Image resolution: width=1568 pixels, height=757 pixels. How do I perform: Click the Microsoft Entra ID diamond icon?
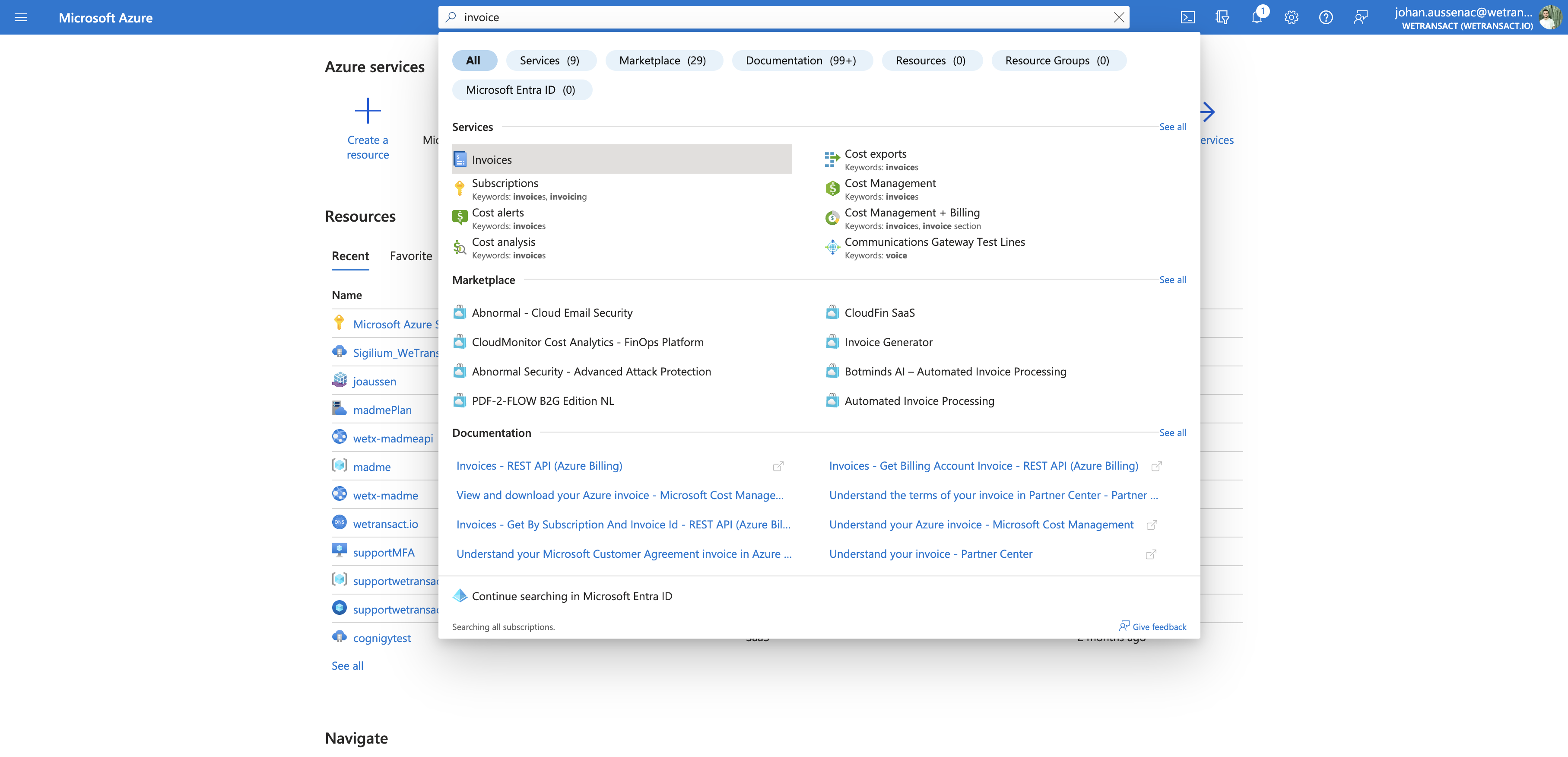tap(460, 595)
